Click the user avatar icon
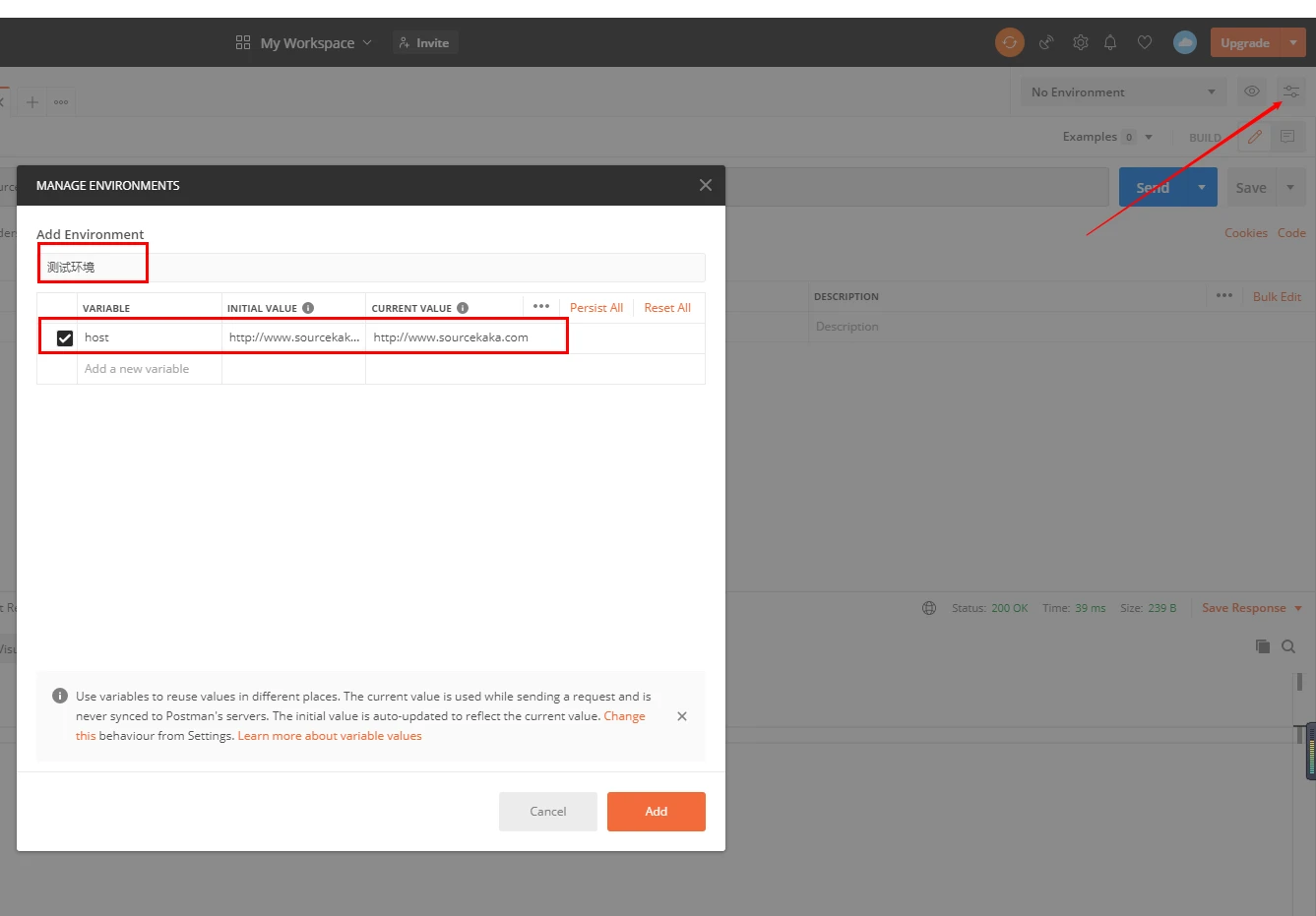1316x916 pixels. coord(1184,42)
